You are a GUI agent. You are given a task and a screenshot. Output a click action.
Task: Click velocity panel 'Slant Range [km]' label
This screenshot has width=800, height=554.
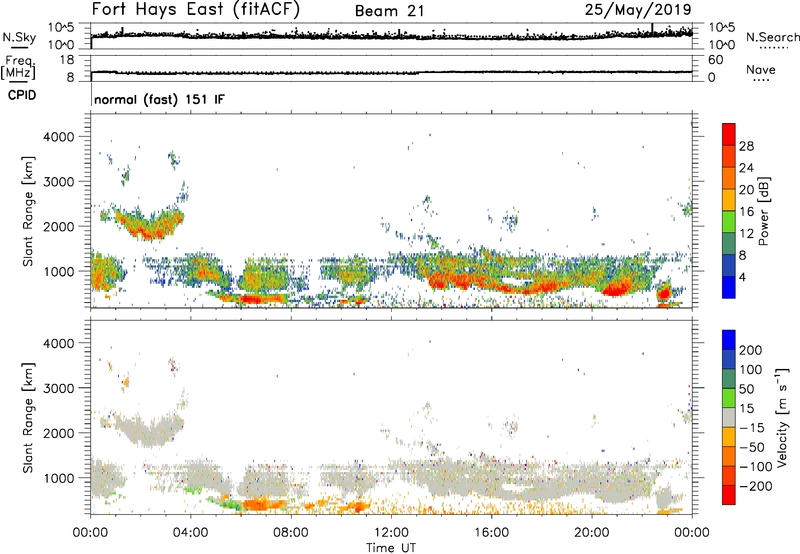point(28,418)
